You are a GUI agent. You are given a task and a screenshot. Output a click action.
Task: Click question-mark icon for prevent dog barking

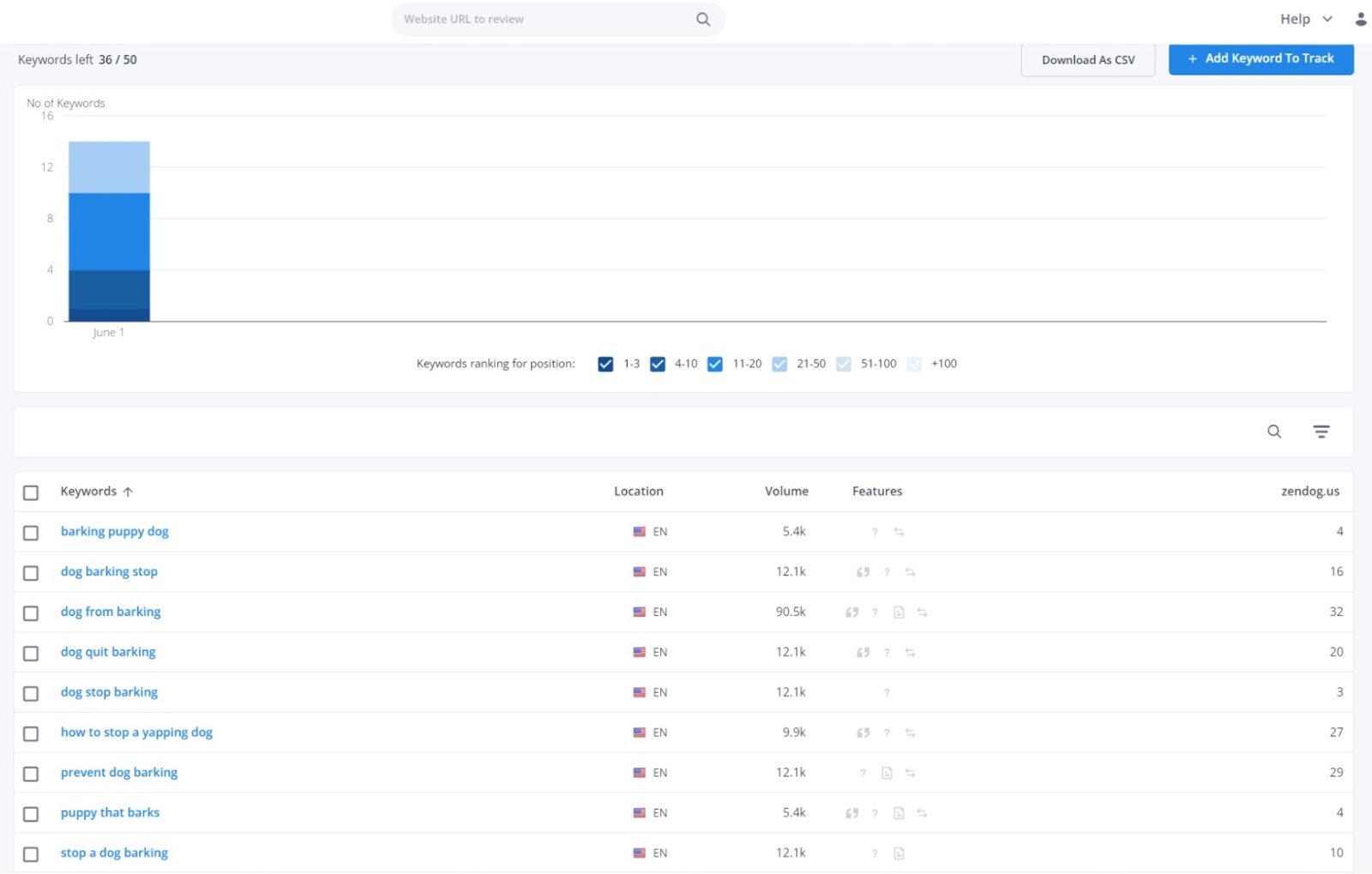864,774
